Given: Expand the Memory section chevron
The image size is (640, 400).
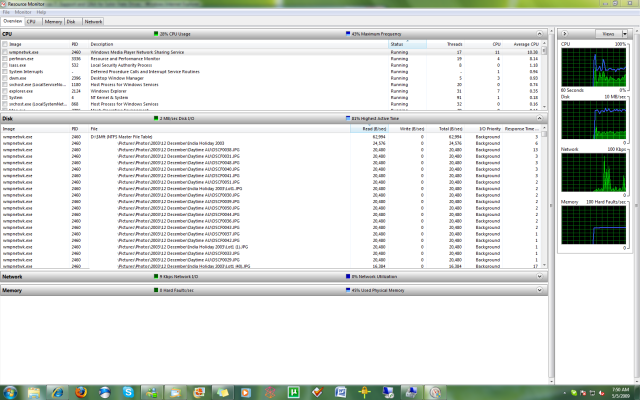Looking at the screenshot, I should [539, 290].
